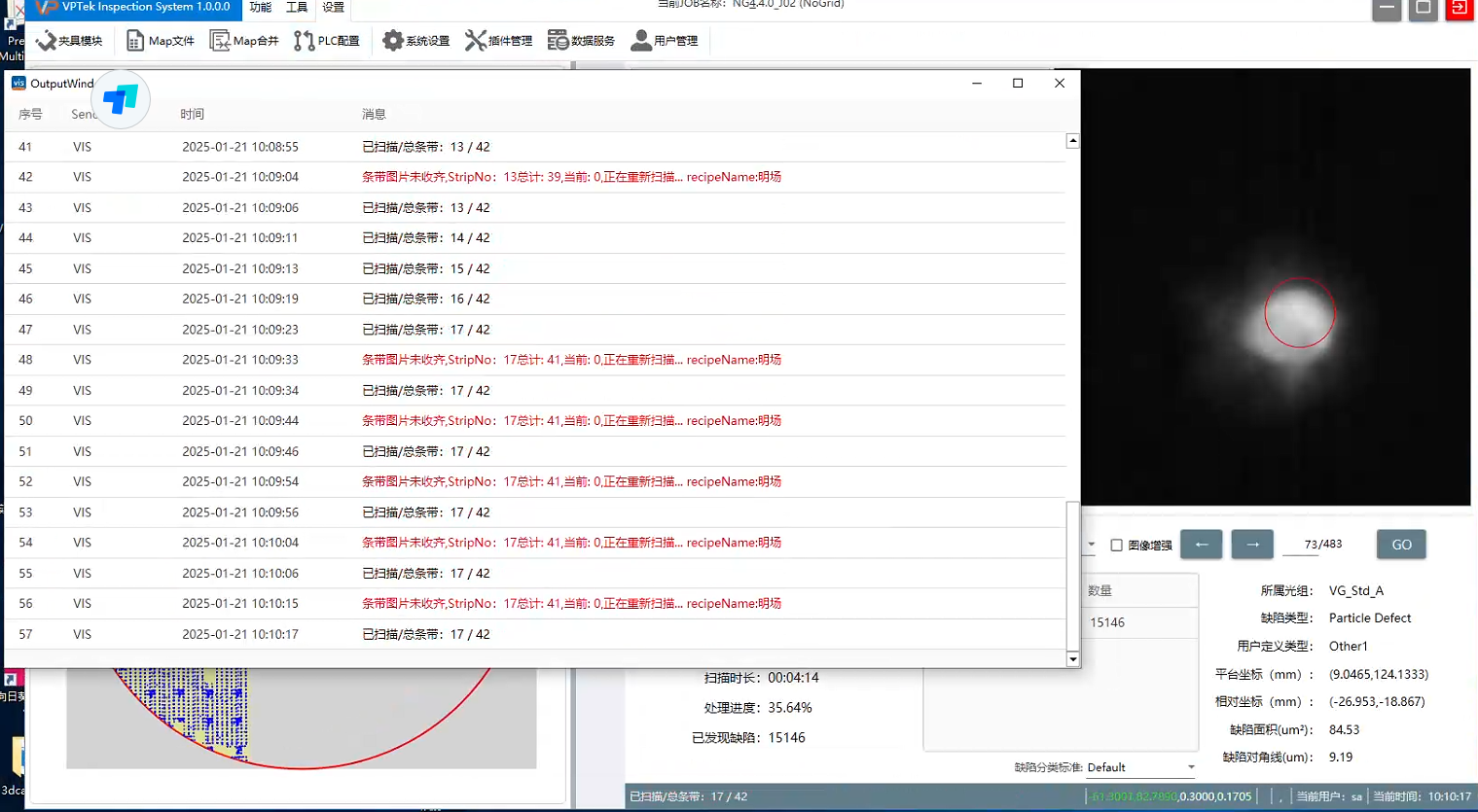Open 数据服务 data service
Image resolution: width=1478 pixels, height=812 pixels.
(582, 41)
